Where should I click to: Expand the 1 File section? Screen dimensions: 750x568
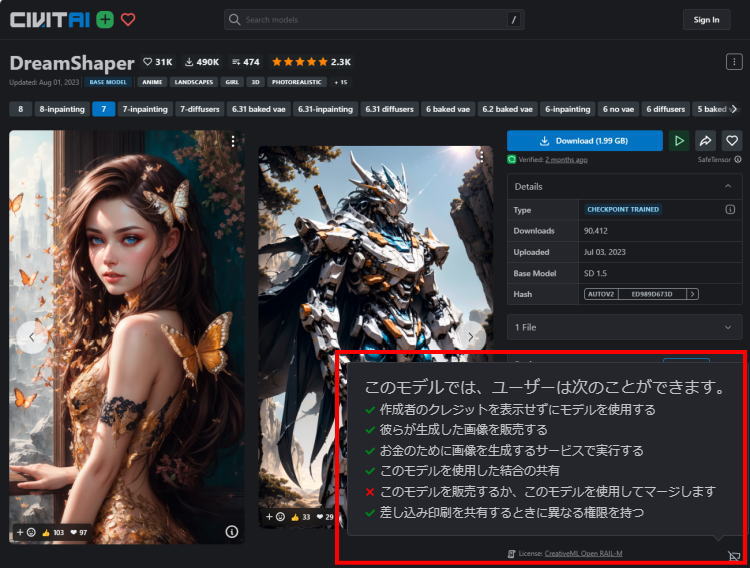624,327
